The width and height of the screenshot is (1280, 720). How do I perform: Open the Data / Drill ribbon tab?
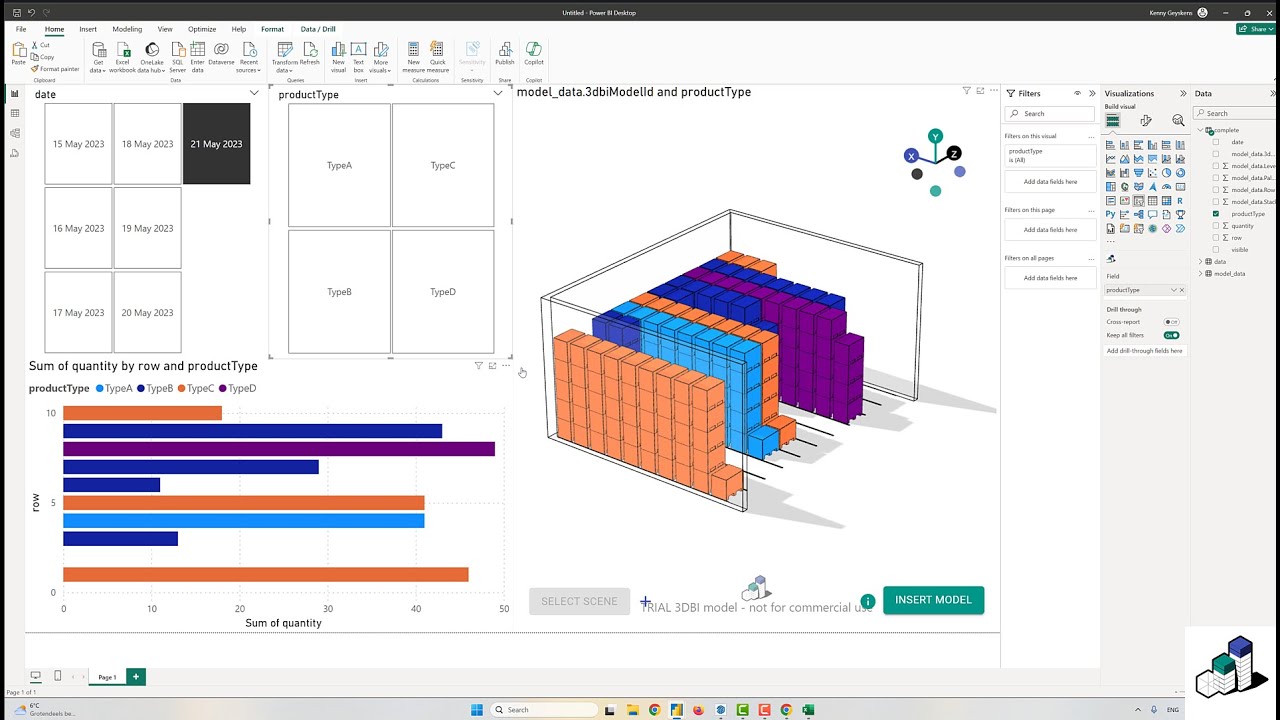pyautogui.click(x=318, y=29)
